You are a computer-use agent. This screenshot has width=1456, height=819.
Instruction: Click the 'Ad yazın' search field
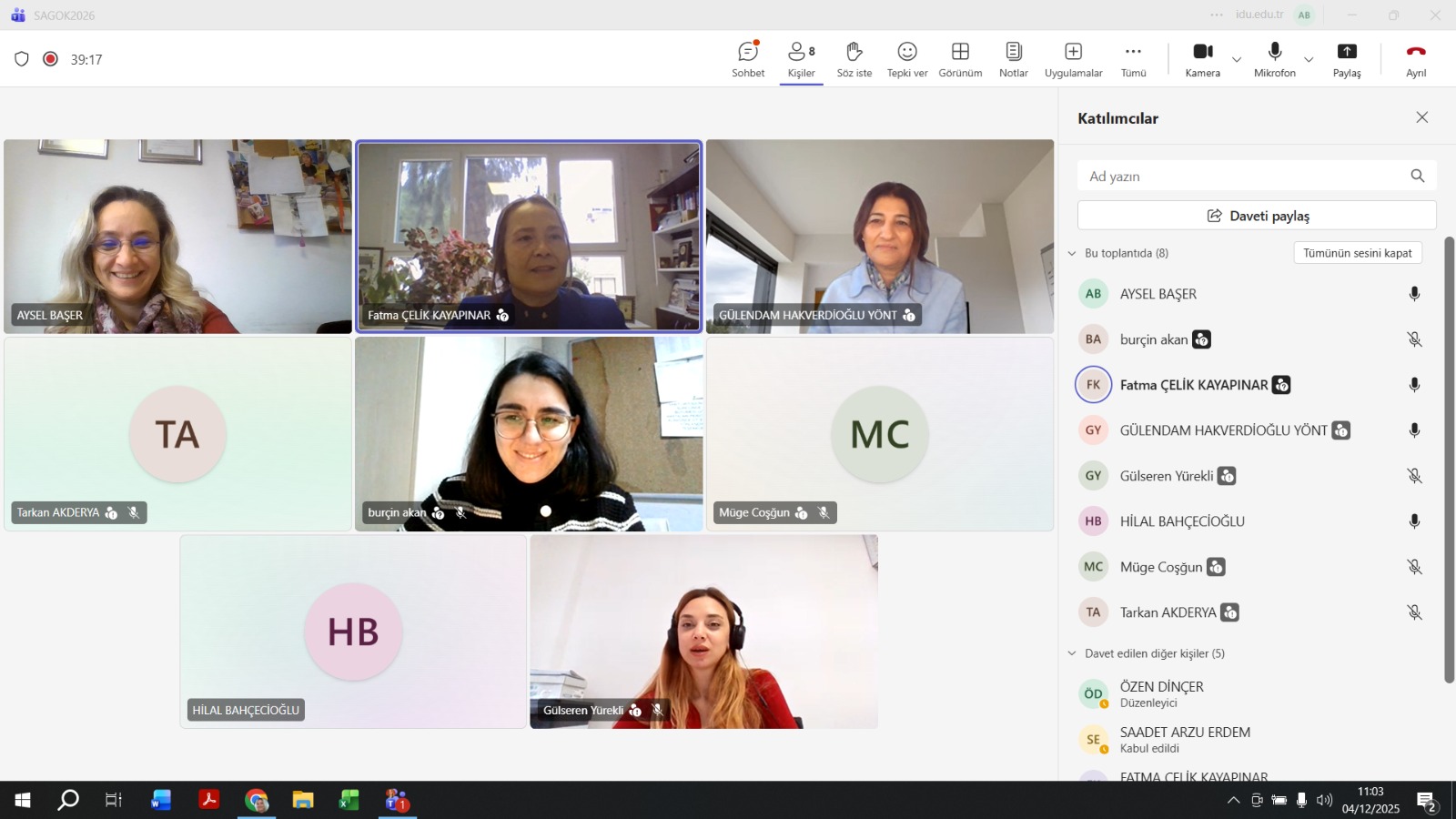tap(1242, 177)
